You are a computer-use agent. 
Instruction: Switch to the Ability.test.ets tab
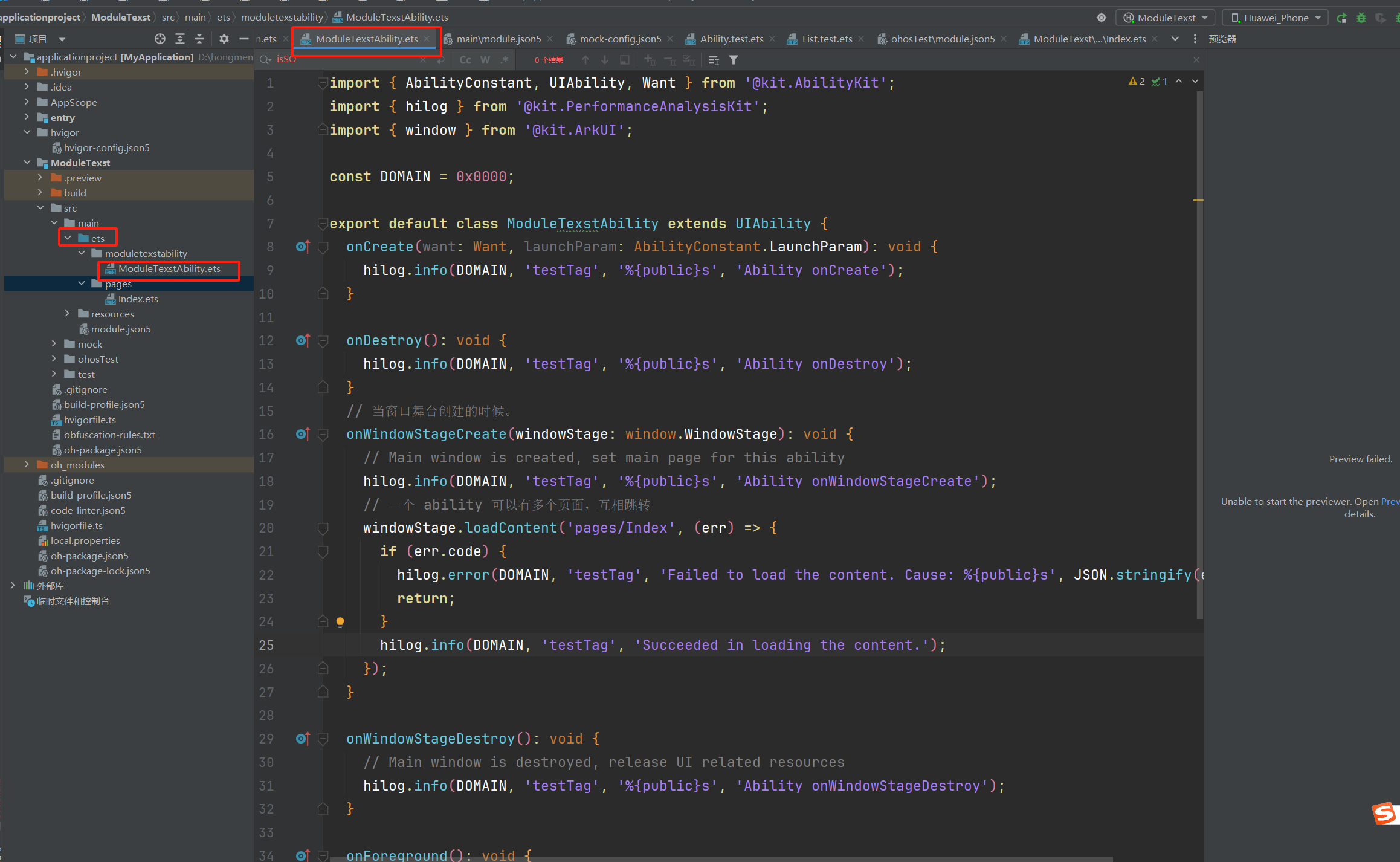click(x=731, y=39)
